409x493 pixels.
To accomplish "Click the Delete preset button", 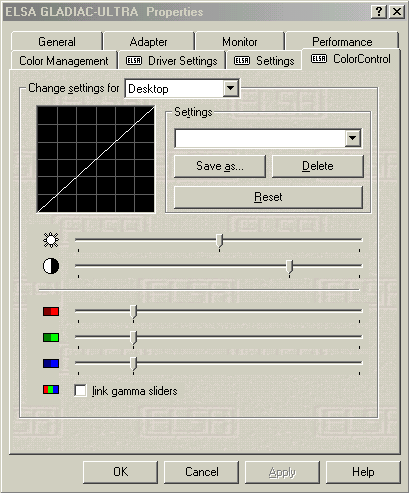I will [x=318, y=166].
